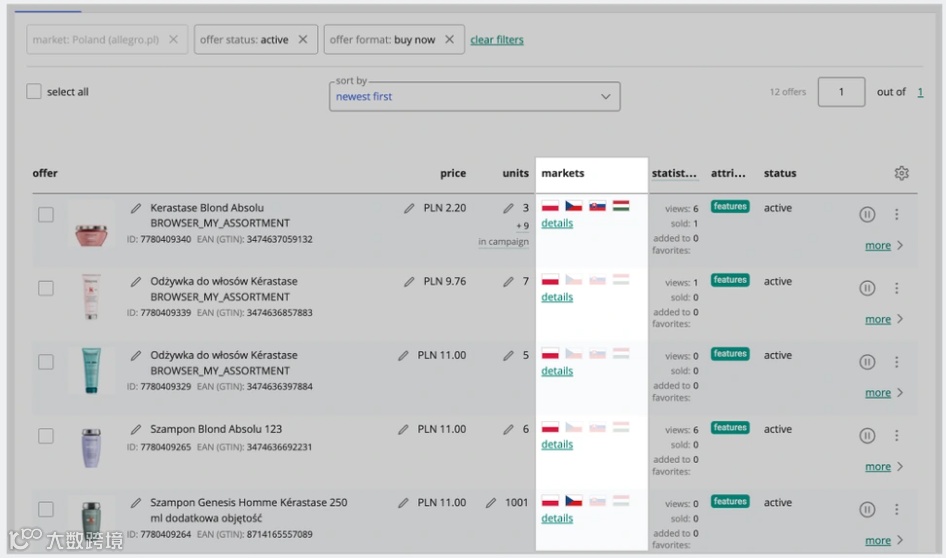The height and width of the screenshot is (558, 946).
Task: Open market details for Kerastase Blond Absolu
Action: pyautogui.click(x=557, y=223)
